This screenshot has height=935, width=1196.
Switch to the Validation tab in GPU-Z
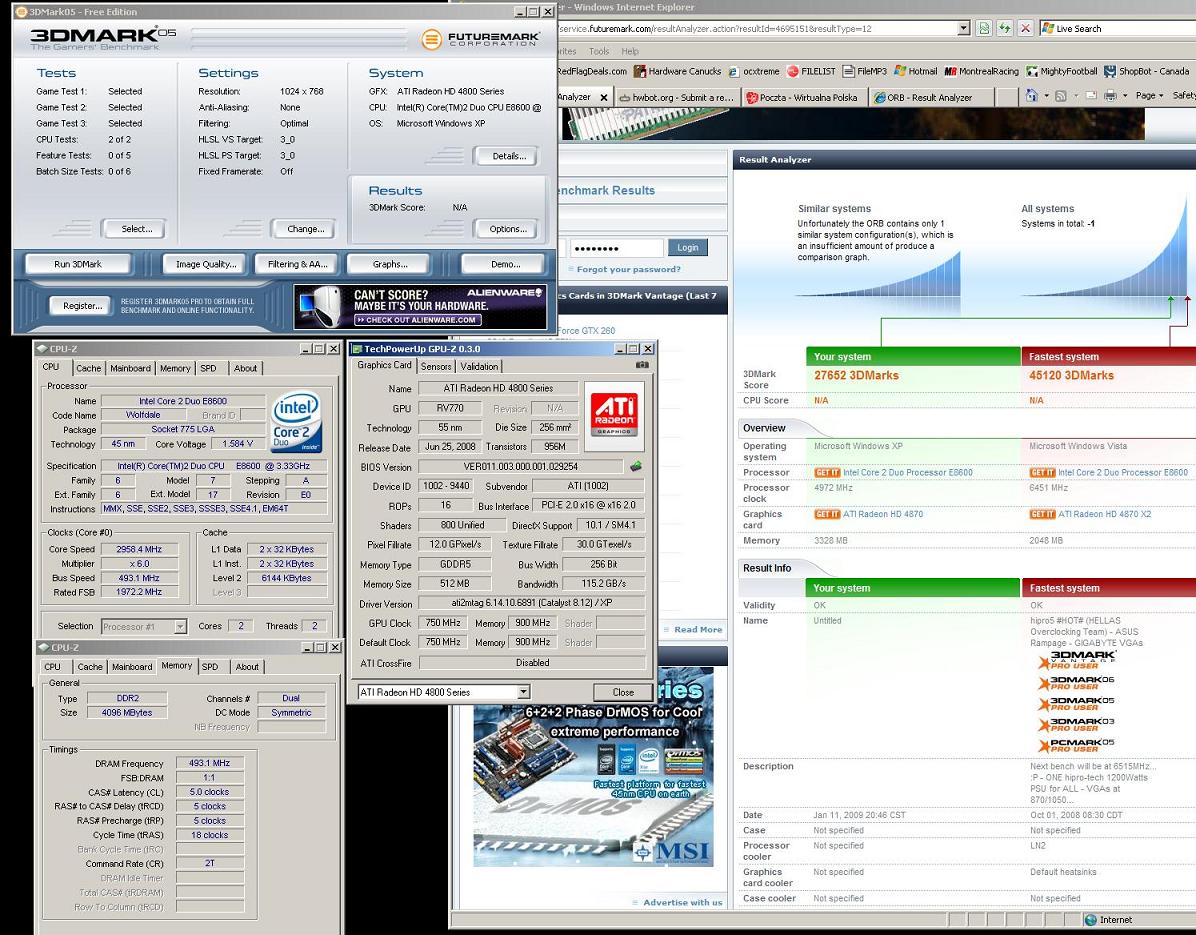[479, 367]
